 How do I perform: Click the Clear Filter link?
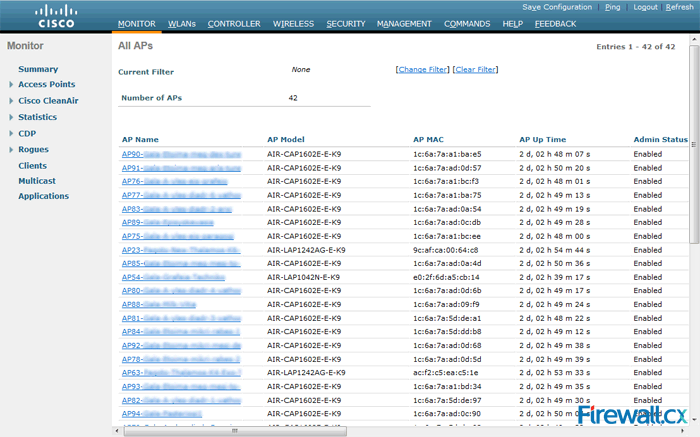pyautogui.click(x=475, y=69)
